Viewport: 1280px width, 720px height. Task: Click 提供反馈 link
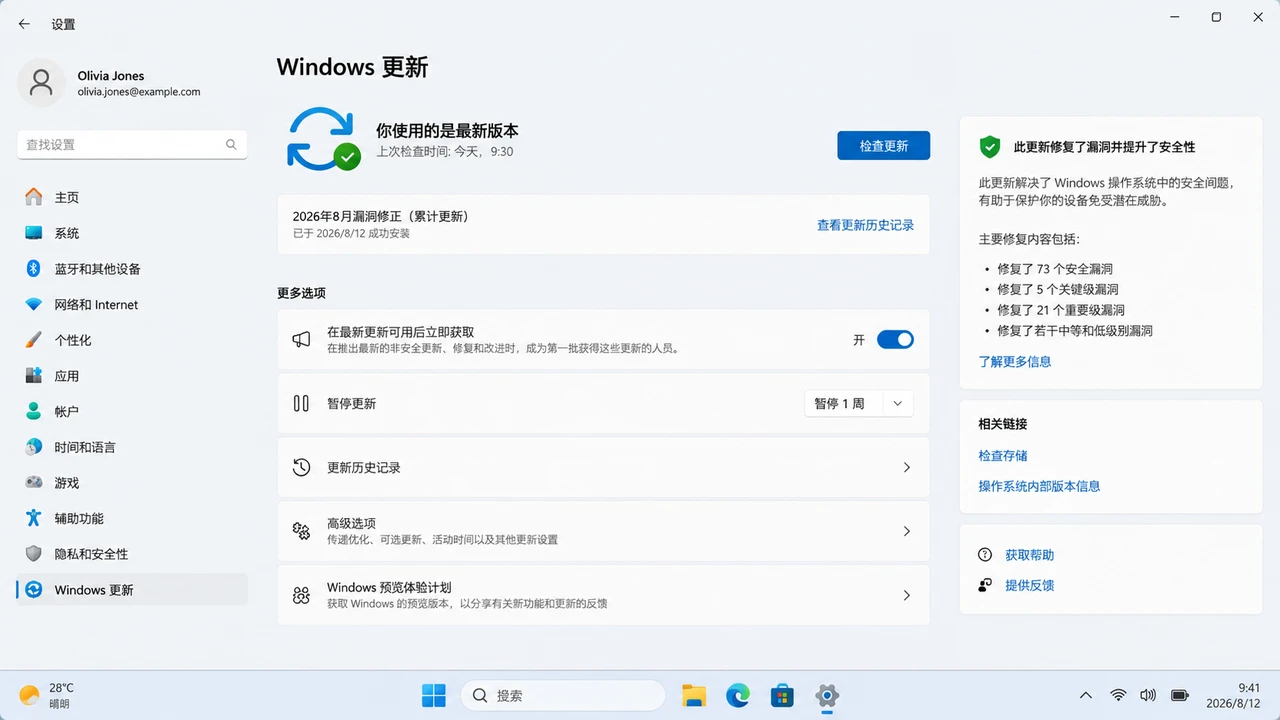(x=1029, y=585)
